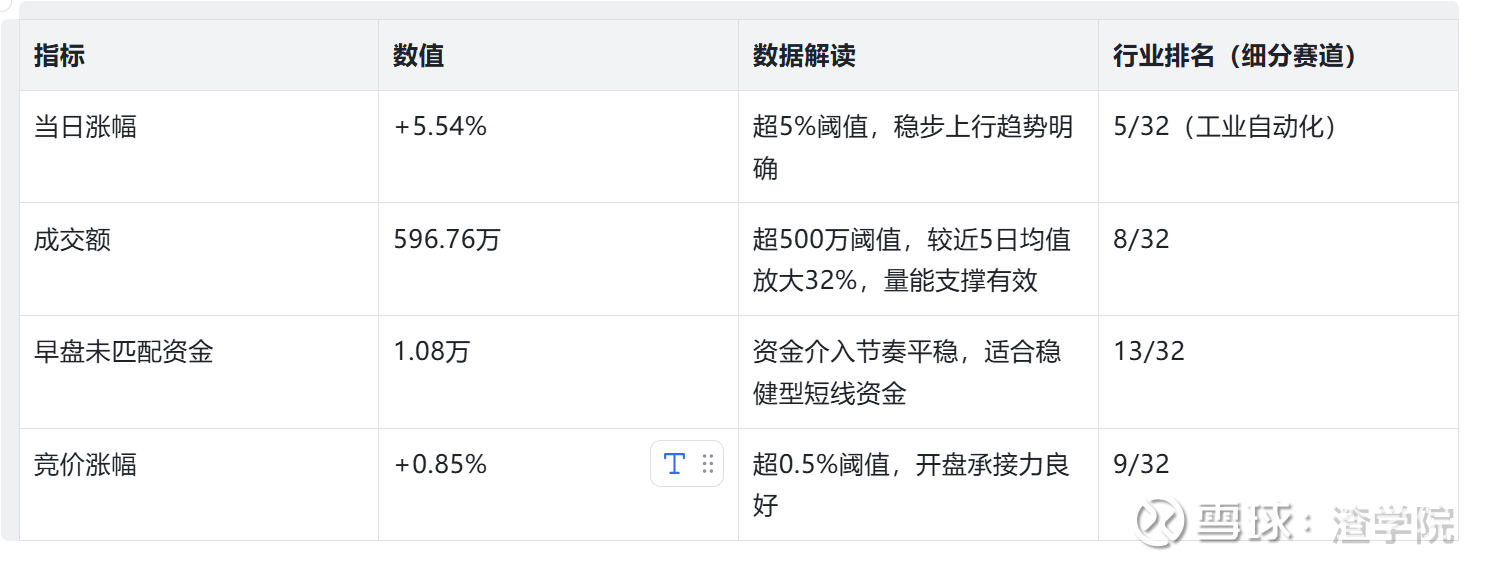Click the blue T text format icon
1498x570 pixels.
[x=674, y=464]
